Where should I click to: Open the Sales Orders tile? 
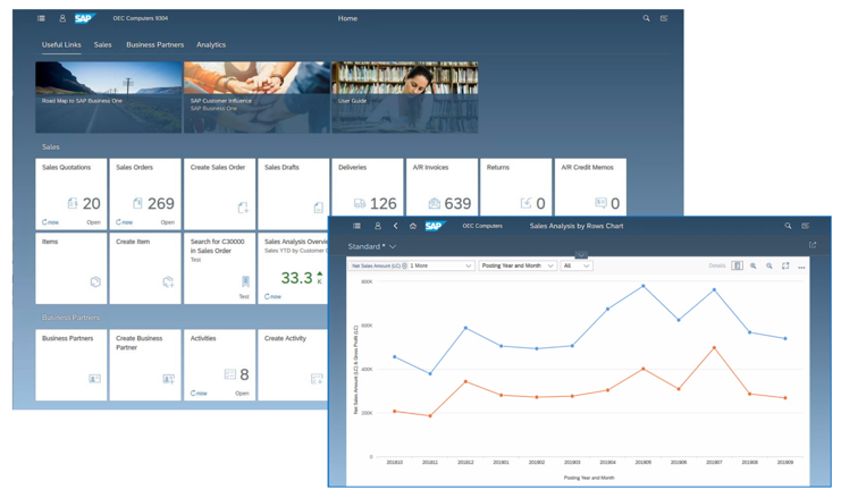(x=145, y=194)
